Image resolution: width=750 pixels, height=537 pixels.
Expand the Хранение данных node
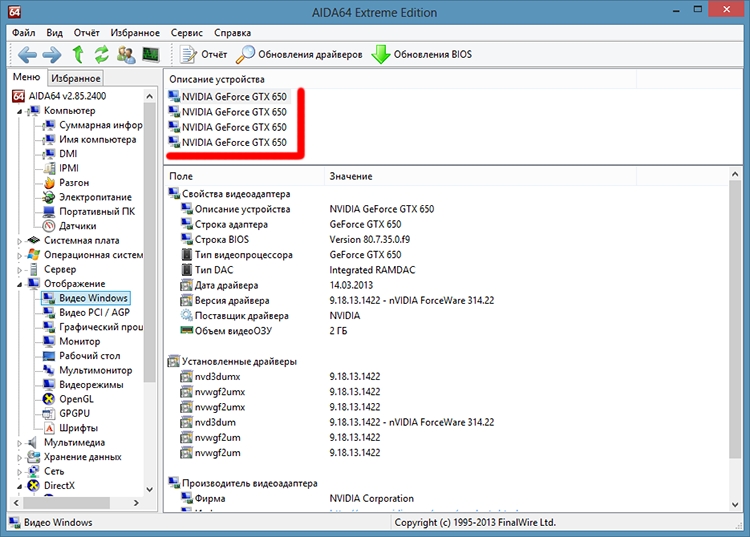click(20, 458)
